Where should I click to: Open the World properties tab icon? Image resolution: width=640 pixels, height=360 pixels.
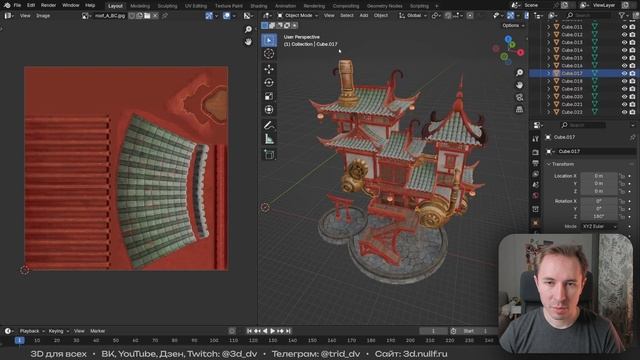tap(536, 196)
